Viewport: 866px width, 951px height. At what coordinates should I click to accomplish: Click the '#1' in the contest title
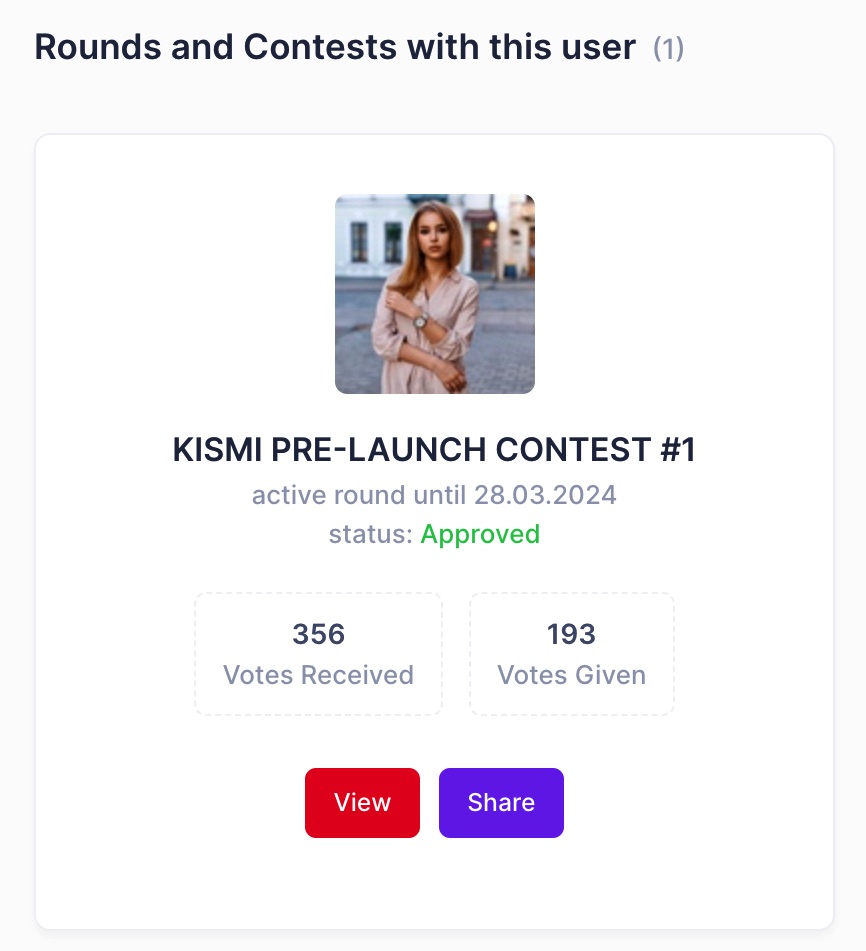point(677,449)
